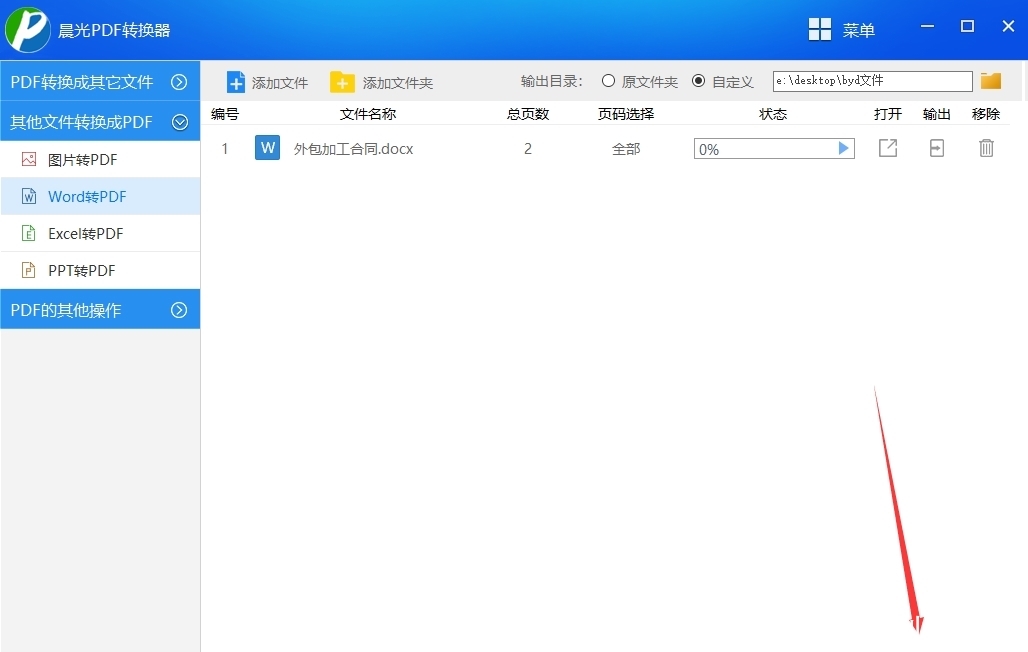Screen dimensions: 1028x652
Task: Open the yellow folder browse icon
Action: pyautogui.click(x=990, y=80)
